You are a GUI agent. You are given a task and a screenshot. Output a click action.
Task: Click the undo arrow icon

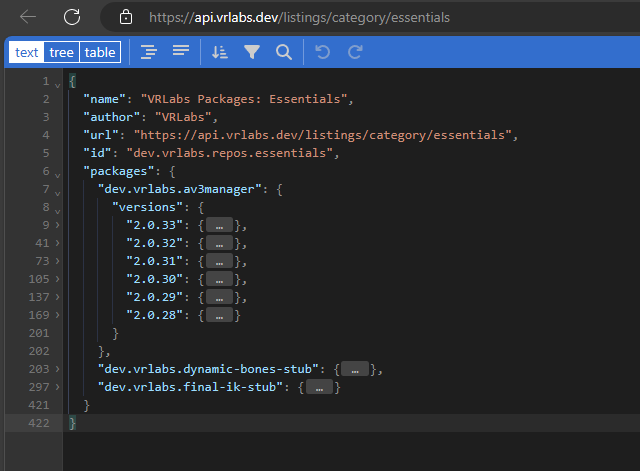click(x=322, y=52)
